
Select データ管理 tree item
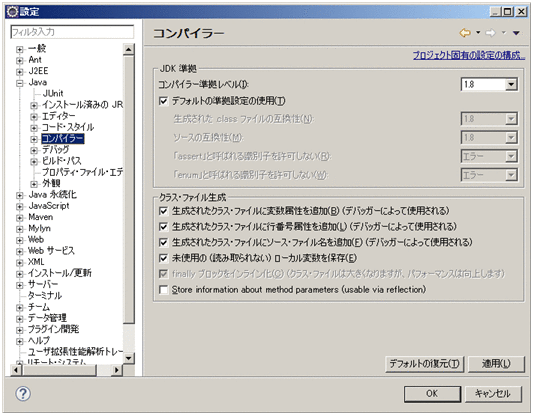47,318
